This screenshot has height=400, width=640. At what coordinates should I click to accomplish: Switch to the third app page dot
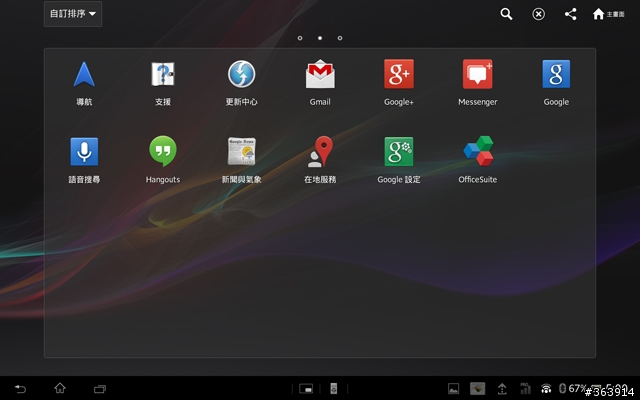(x=340, y=38)
